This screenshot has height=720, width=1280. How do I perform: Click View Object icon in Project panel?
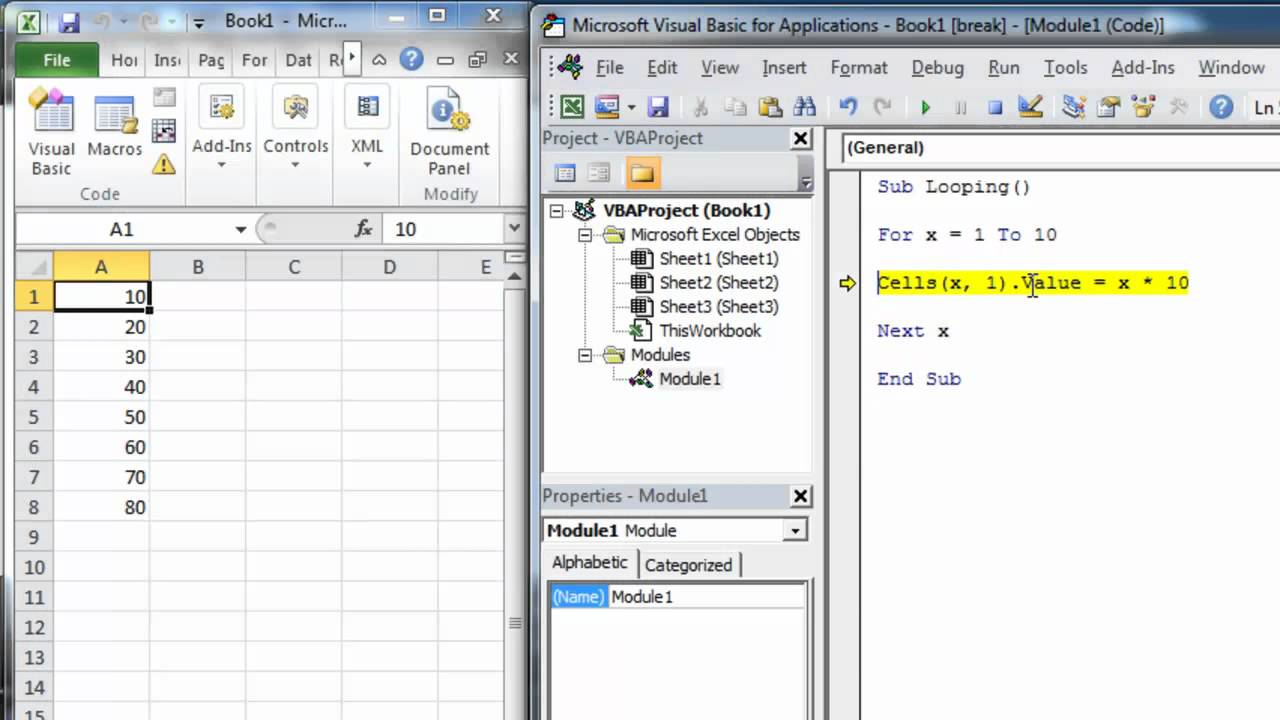point(599,174)
